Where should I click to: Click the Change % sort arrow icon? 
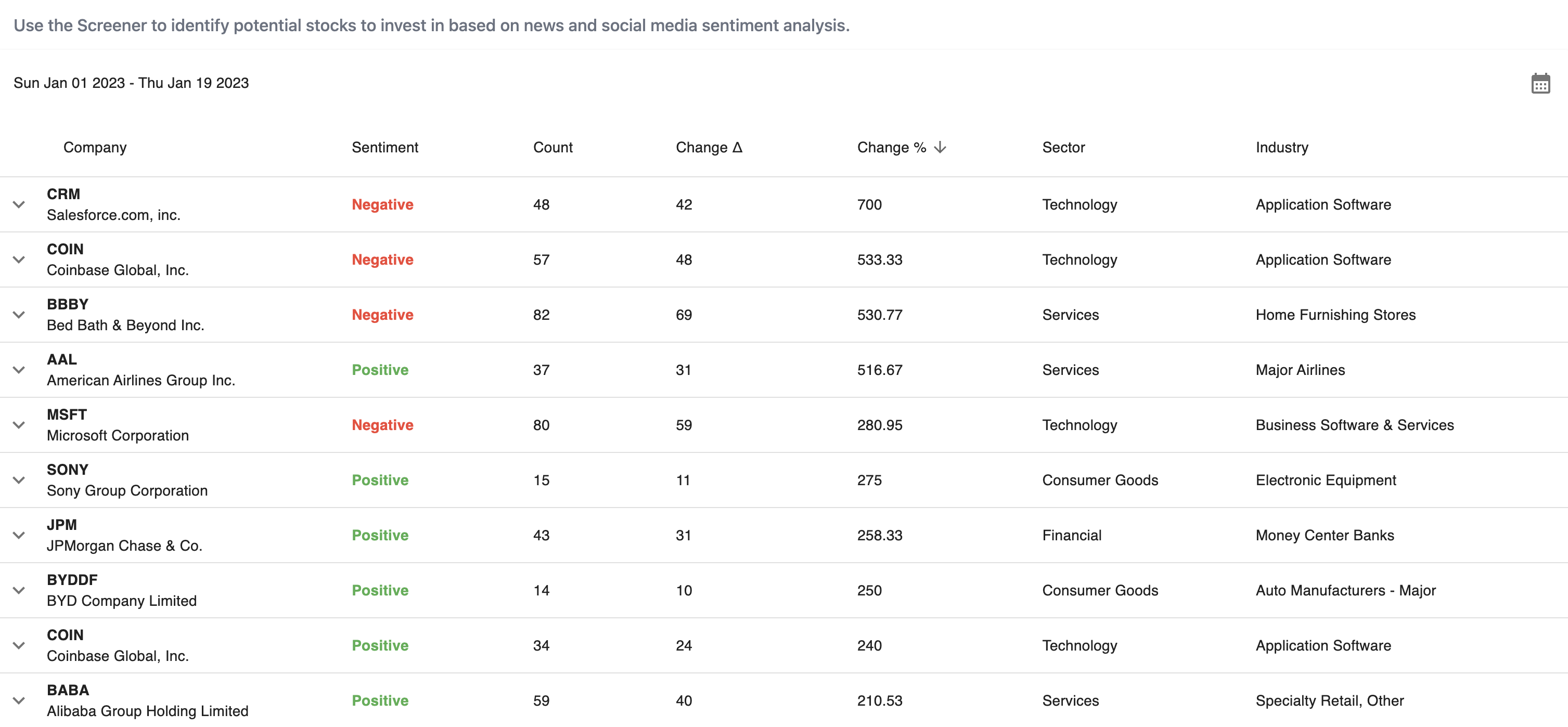coord(940,147)
